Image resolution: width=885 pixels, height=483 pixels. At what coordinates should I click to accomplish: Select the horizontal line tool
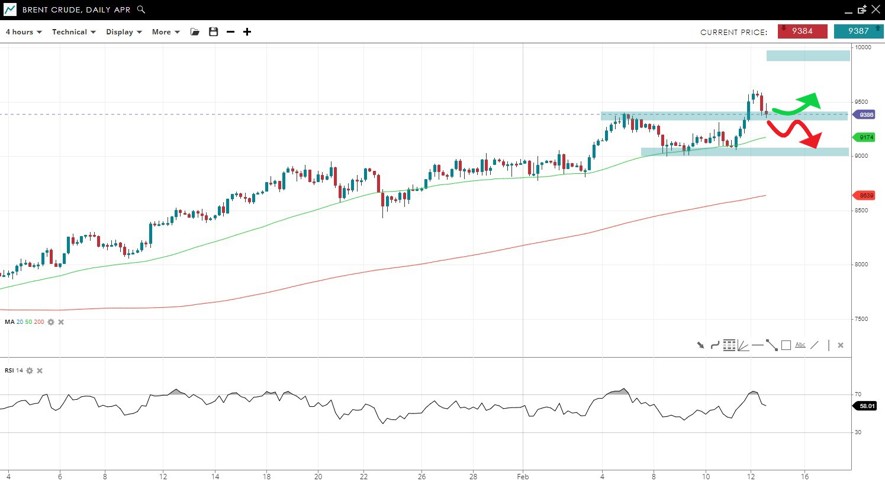pyautogui.click(x=757, y=345)
